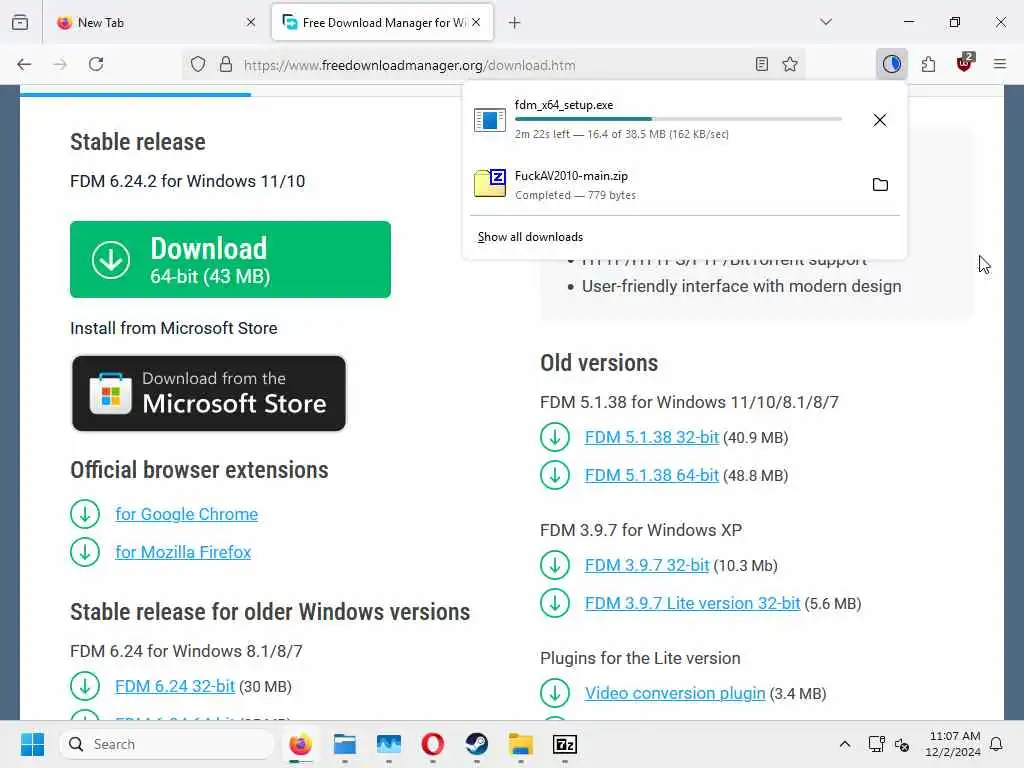Show FuckAV2010-main.zip in folder
Screen dimensions: 1024x768
[880, 185]
